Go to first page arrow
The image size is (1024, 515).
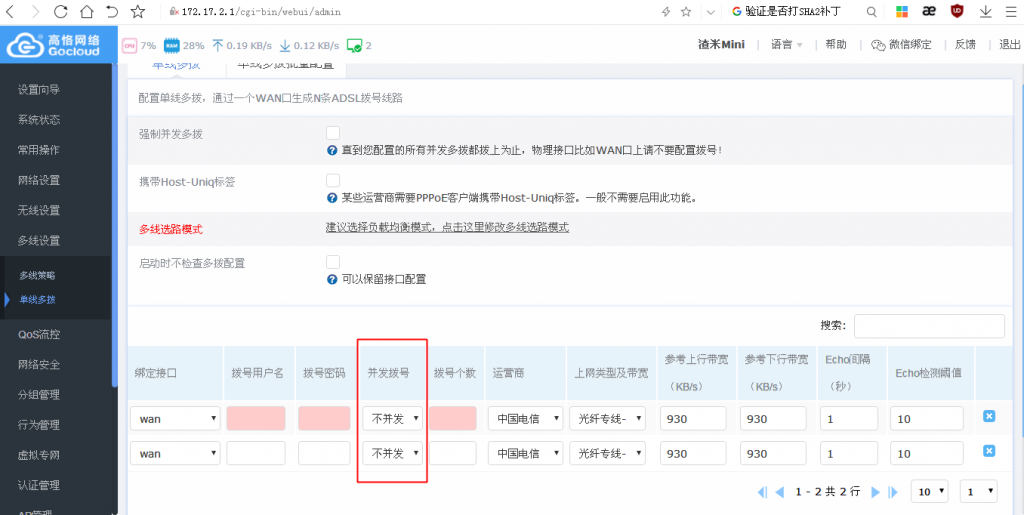[762, 492]
